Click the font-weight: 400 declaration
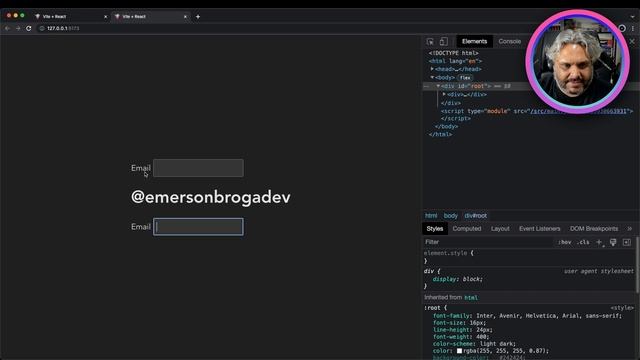 click(462, 337)
